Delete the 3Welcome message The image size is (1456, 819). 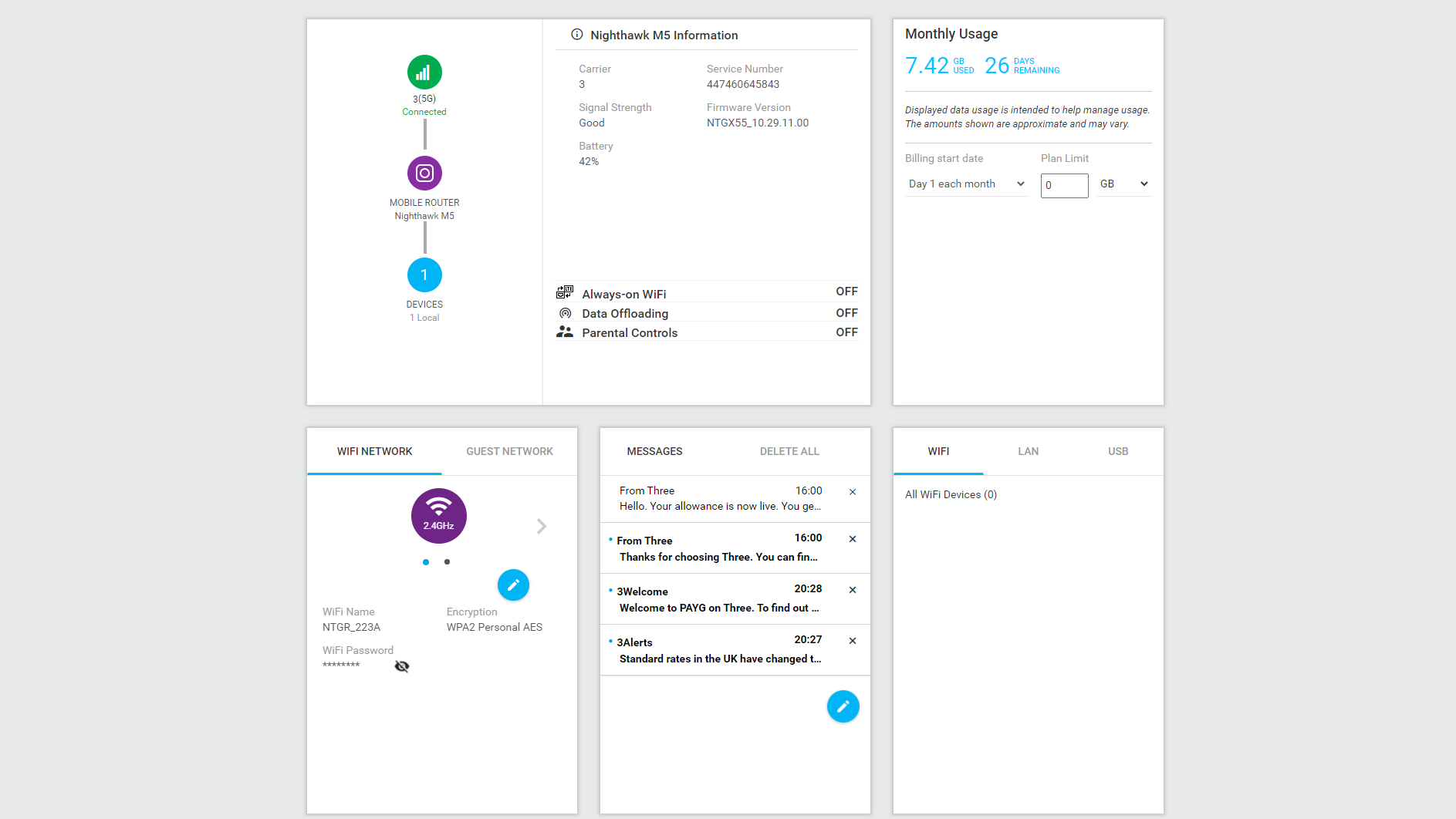(853, 590)
